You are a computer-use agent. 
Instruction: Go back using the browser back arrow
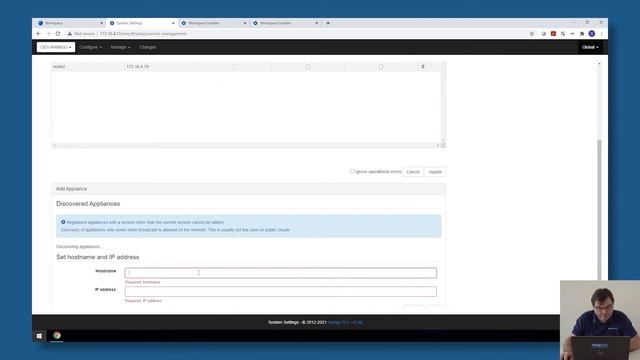pyautogui.click(x=39, y=34)
